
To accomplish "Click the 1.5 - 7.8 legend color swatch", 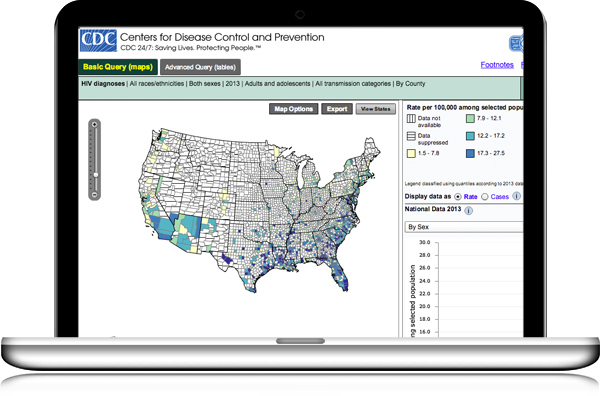I will 411,153.
